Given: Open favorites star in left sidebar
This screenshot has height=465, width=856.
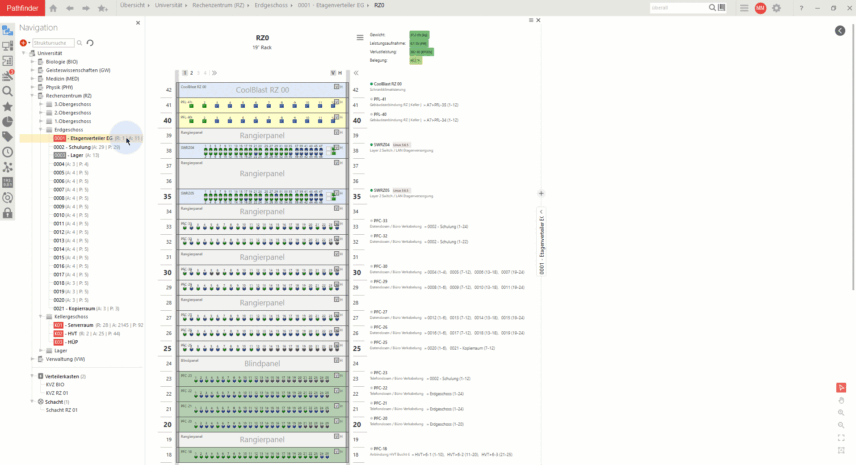Looking at the screenshot, I should 8,106.
